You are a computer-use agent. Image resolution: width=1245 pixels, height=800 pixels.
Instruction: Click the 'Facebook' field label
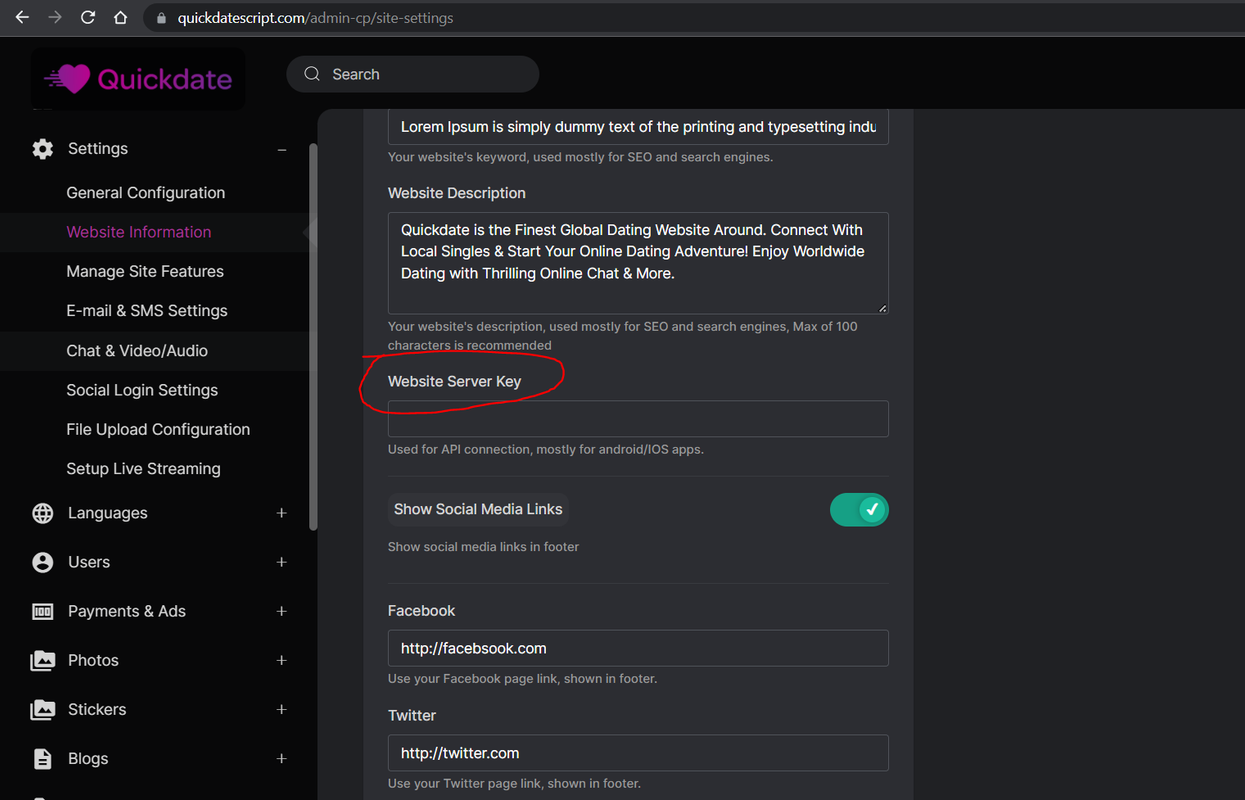click(421, 611)
